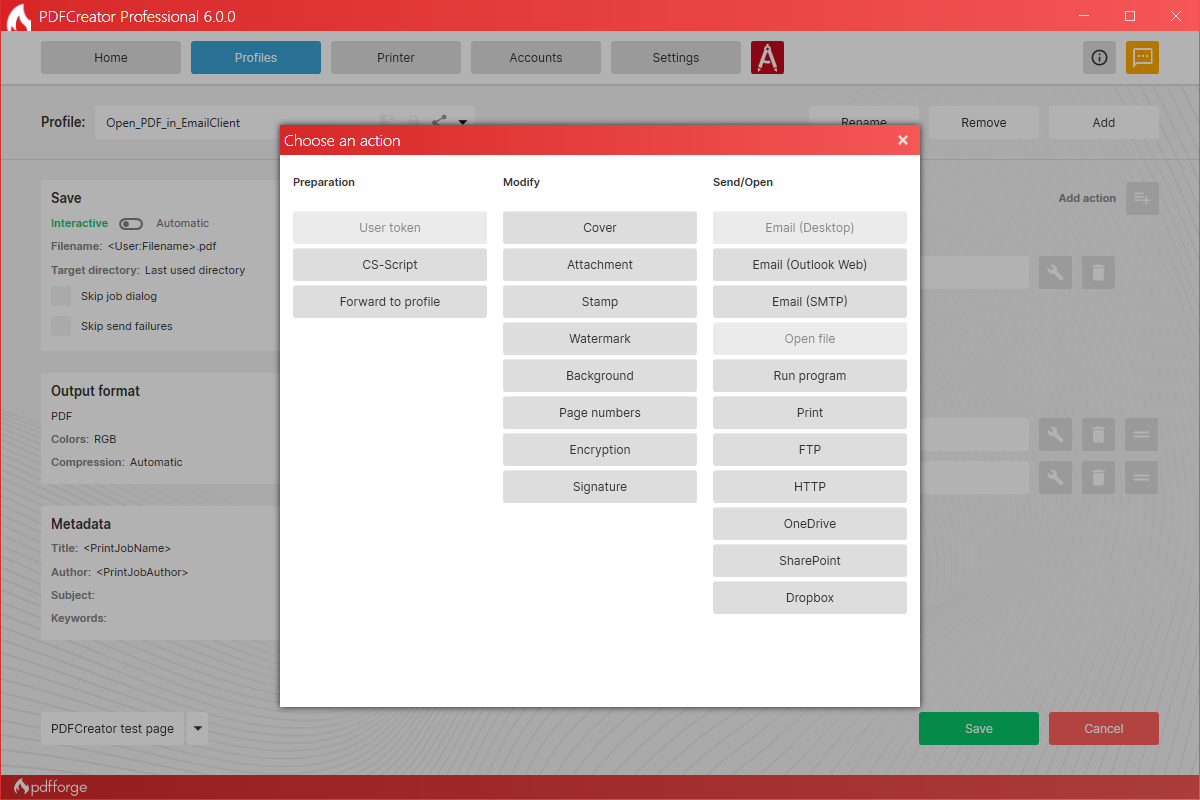Click the wrench icon in the bottom action row
The width and height of the screenshot is (1200, 800).
1055,477
